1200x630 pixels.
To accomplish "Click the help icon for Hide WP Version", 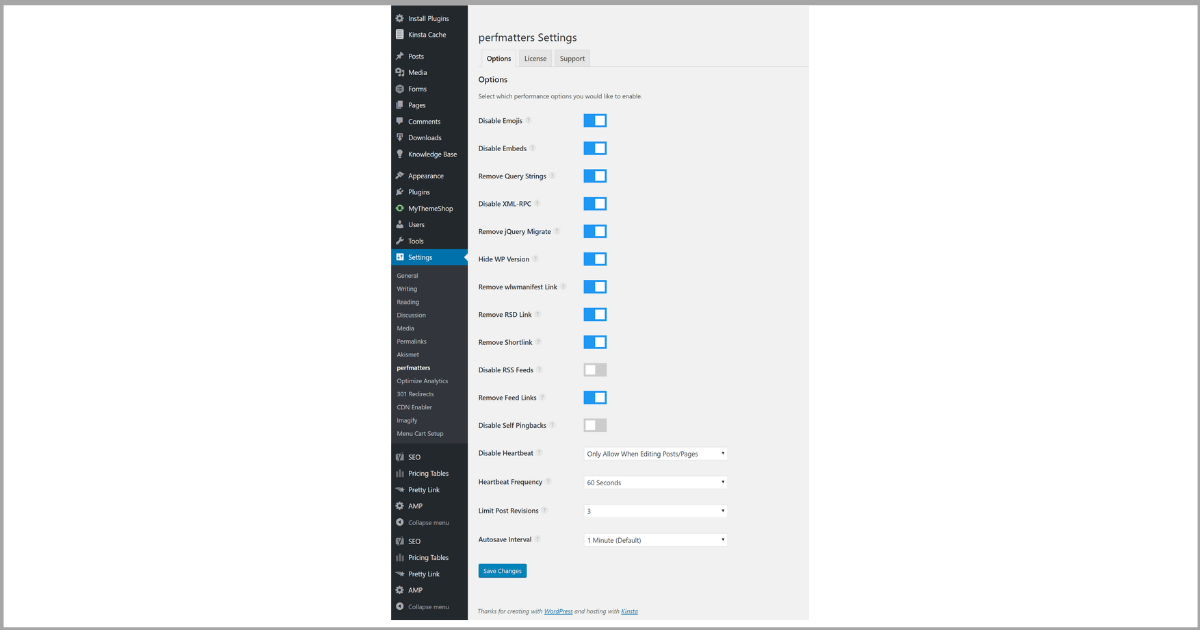I will click(536, 259).
